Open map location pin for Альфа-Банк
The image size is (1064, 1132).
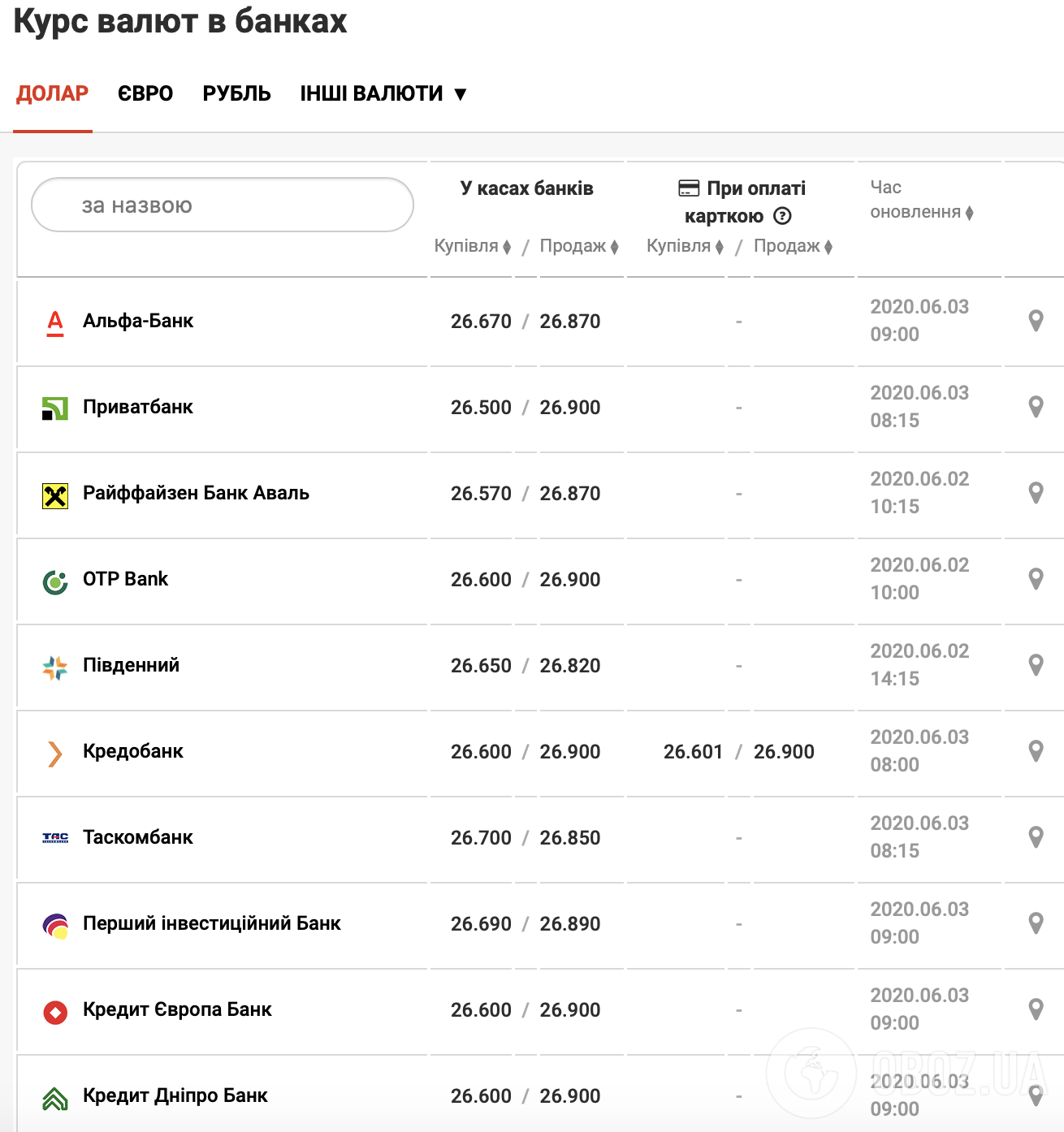point(1036,321)
